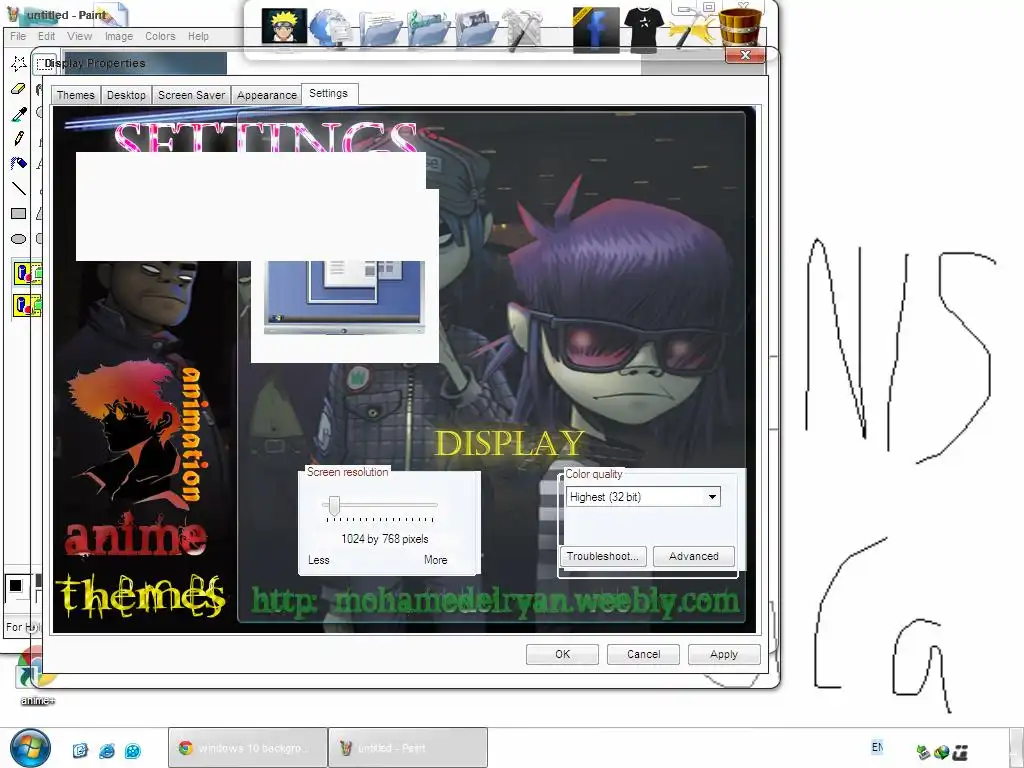Confirm with the OK button
This screenshot has height=768, width=1024.
(x=562, y=654)
